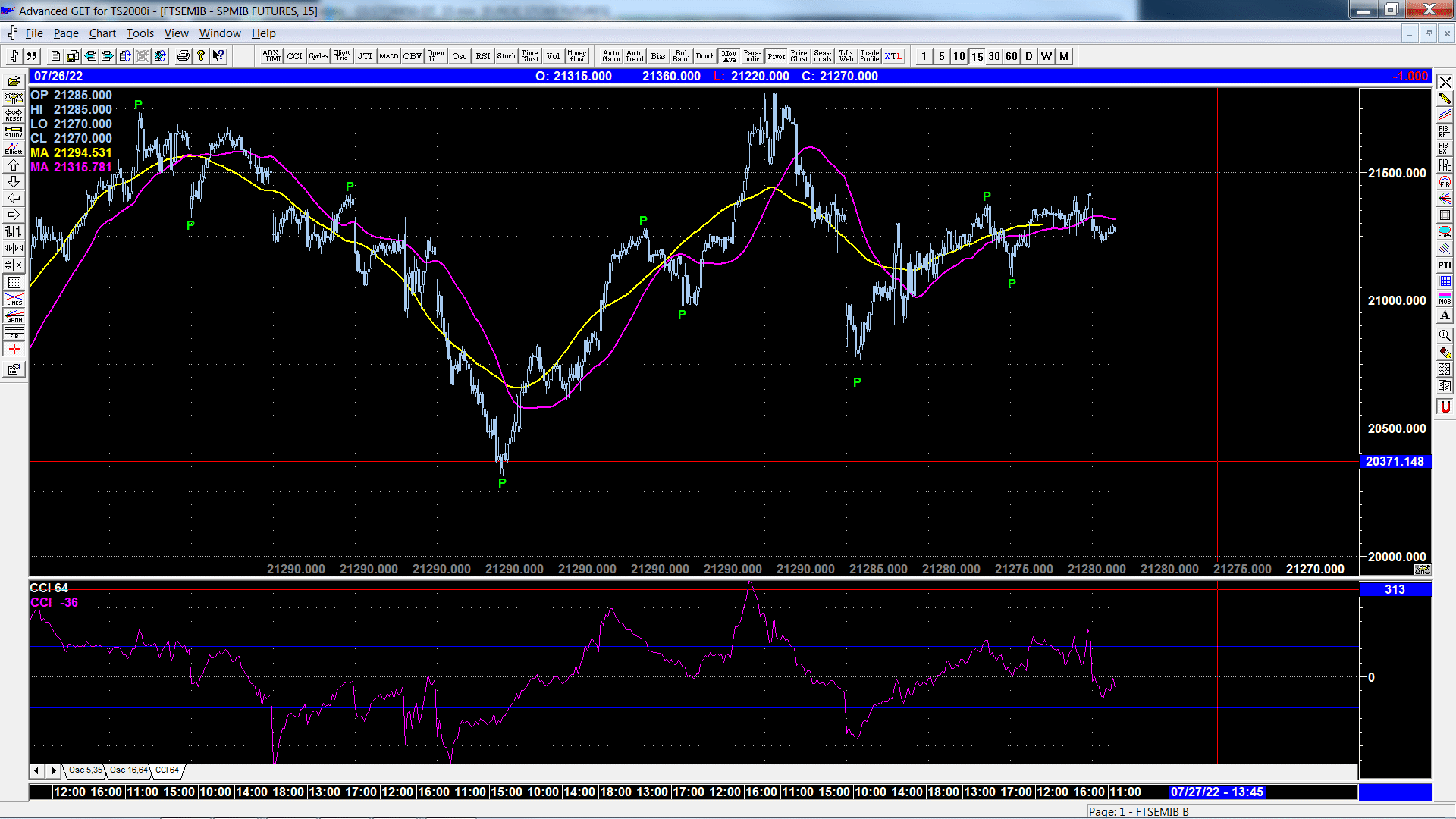Open the Page menu
The image size is (1456, 819).
[66, 33]
